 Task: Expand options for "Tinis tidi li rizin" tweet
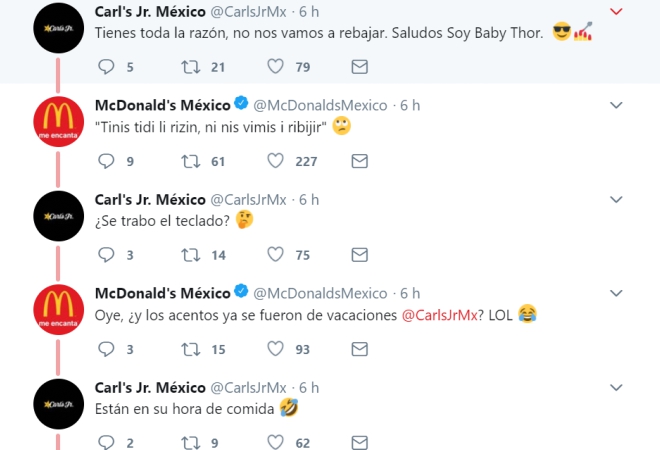(617, 105)
